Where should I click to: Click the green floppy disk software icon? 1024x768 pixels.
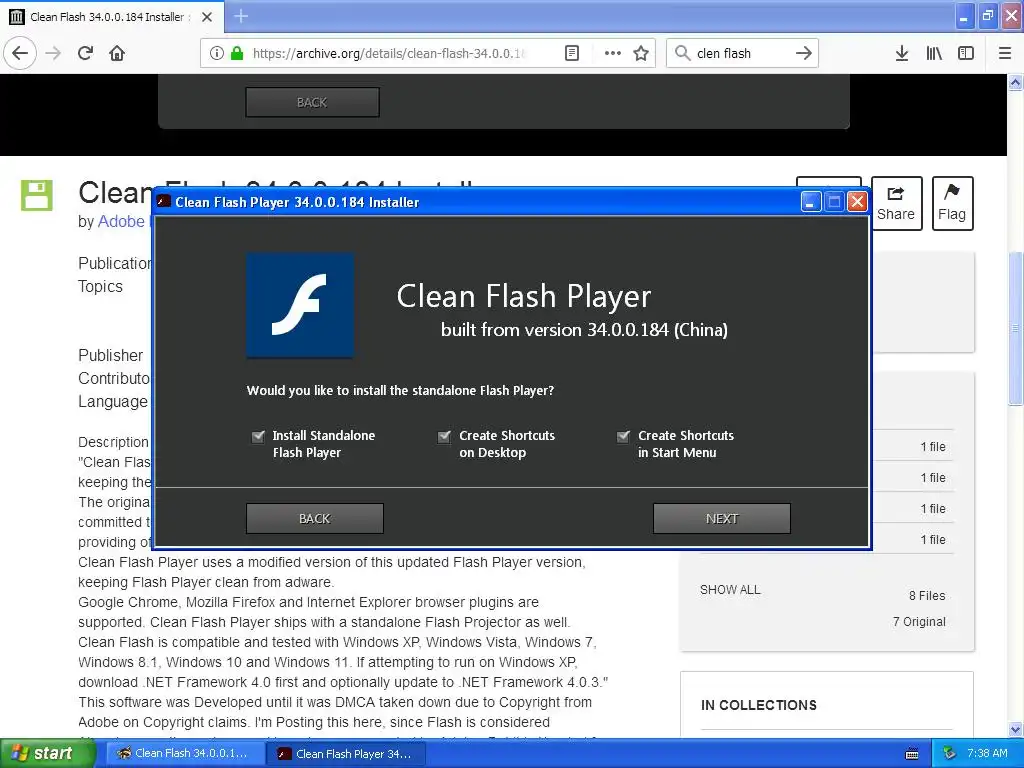click(x=37, y=195)
